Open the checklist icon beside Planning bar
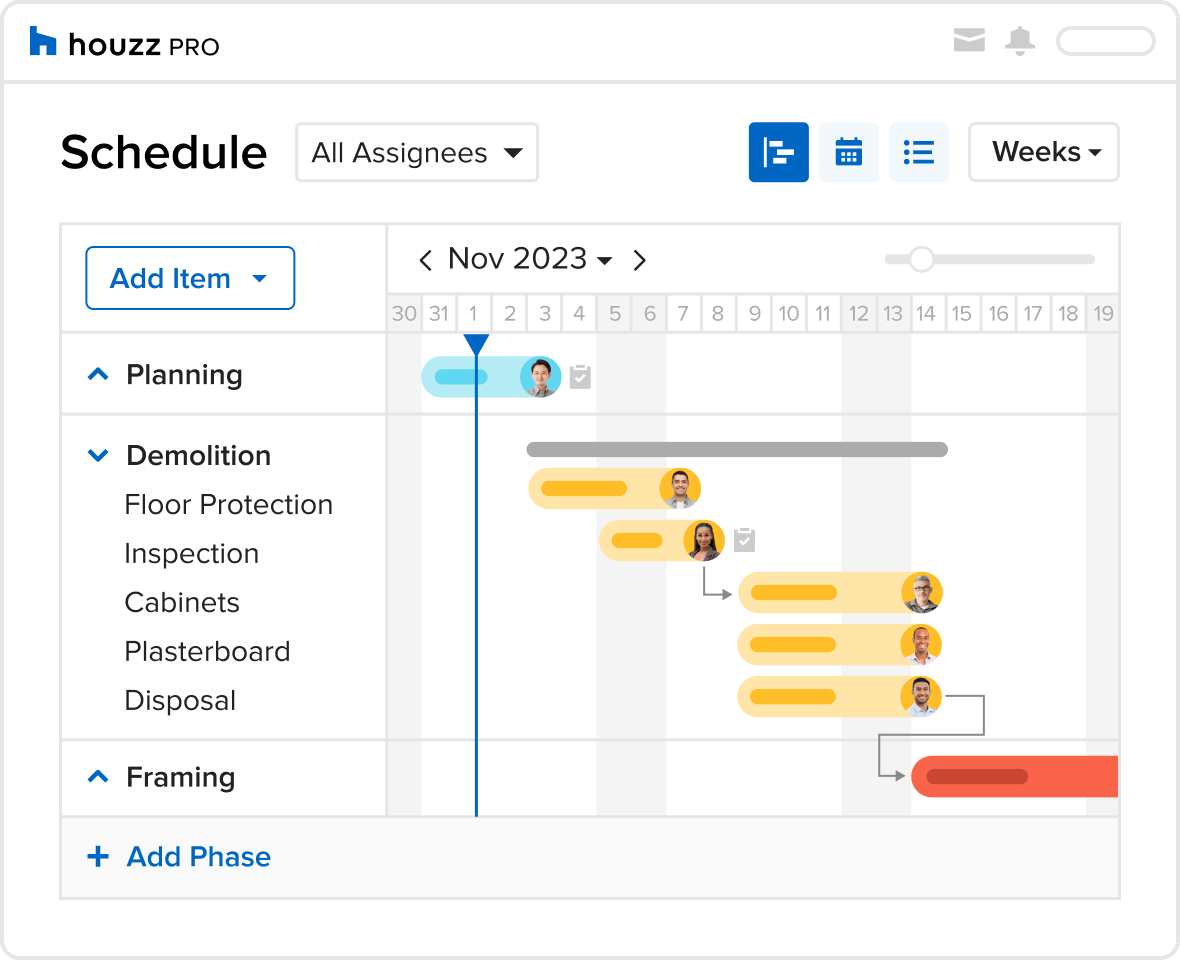The width and height of the screenshot is (1180, 960). pos(580,376)
